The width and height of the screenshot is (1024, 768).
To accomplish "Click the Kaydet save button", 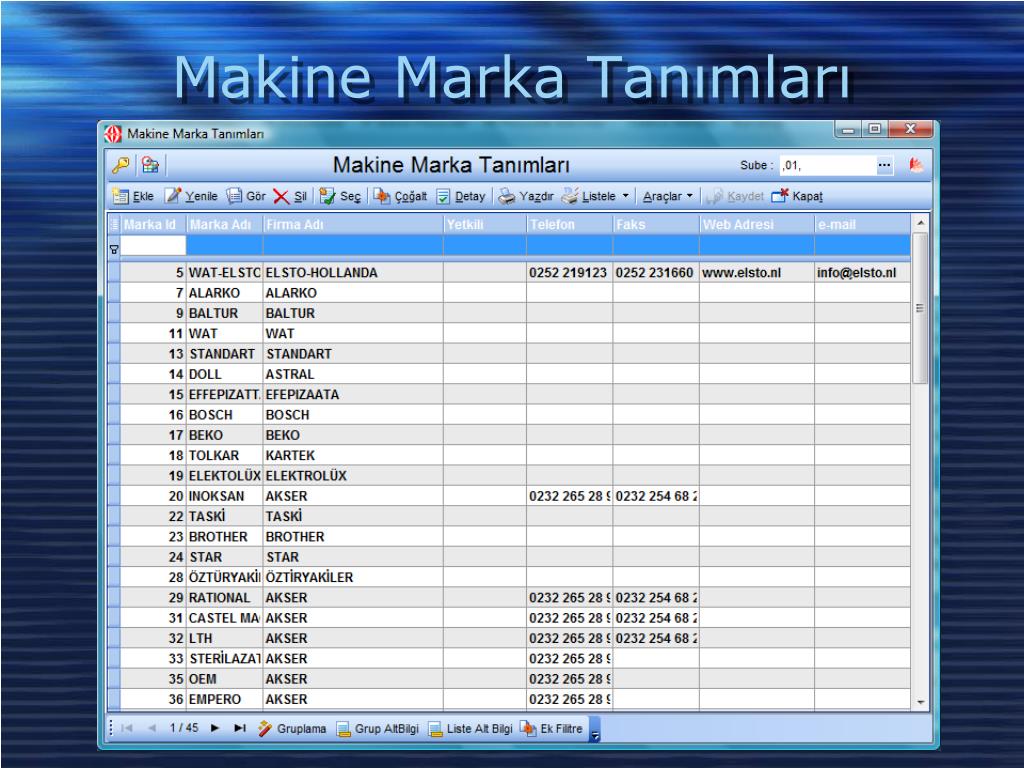I will coord(736,196).
